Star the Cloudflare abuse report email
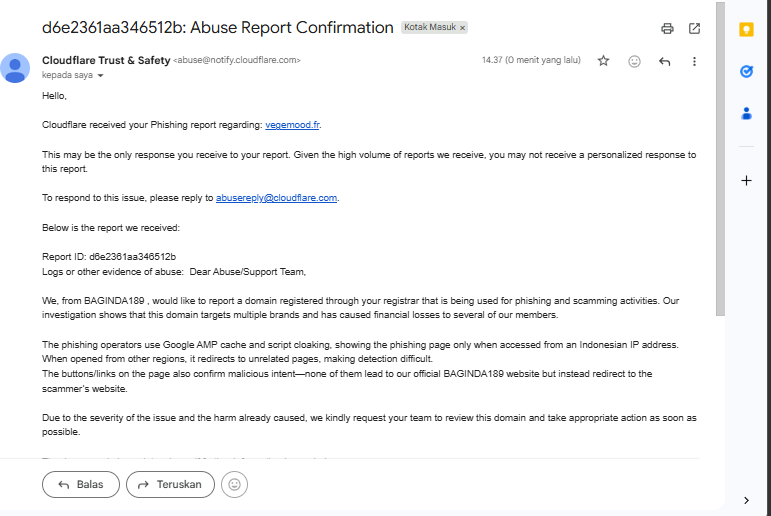This screenshot has width=771, height=516. pyautogui.click(x=603, y=61)
